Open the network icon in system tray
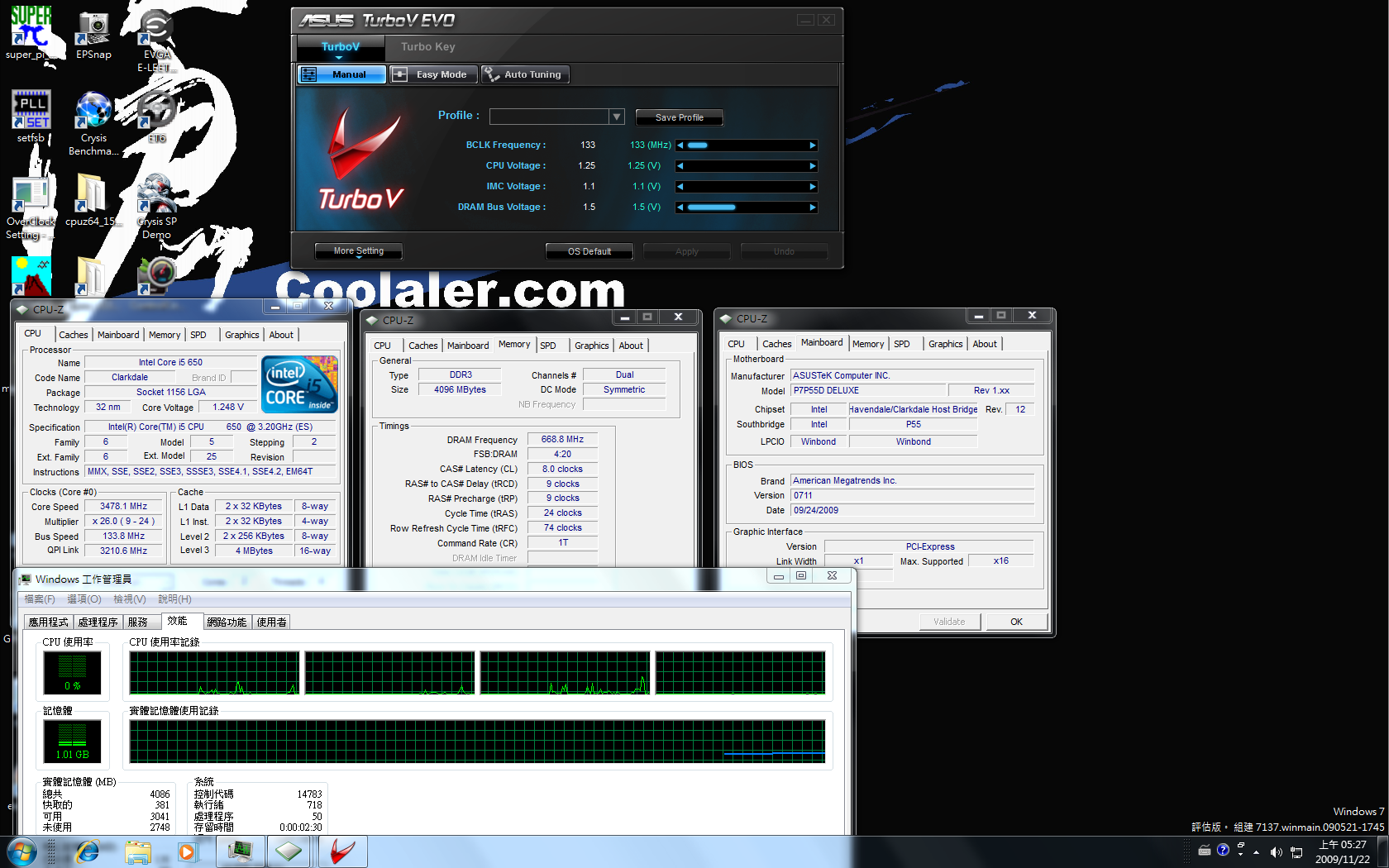The image size is (1389, 868). coord(1296,851)
